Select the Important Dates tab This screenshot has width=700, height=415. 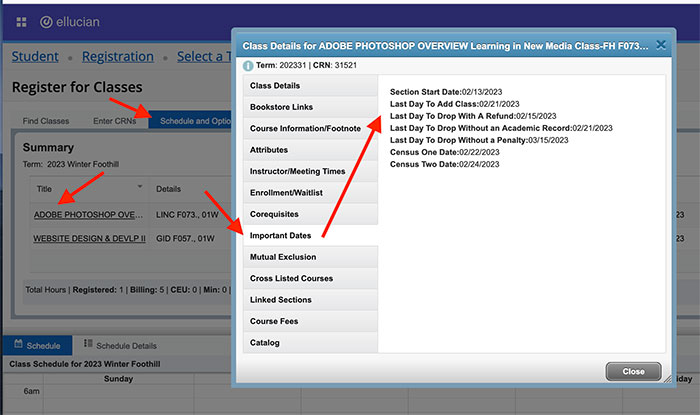point(310,235)
